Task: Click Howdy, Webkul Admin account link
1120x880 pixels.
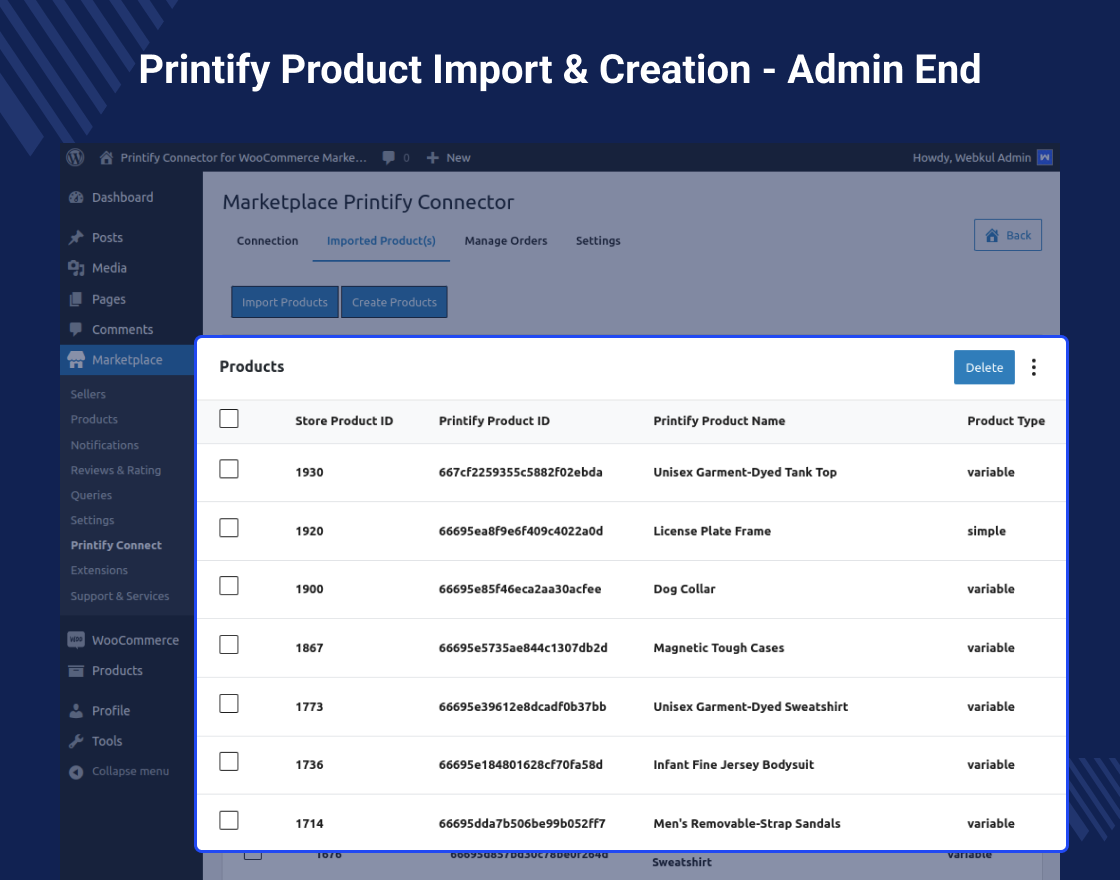Action: (x=971, y=158)
